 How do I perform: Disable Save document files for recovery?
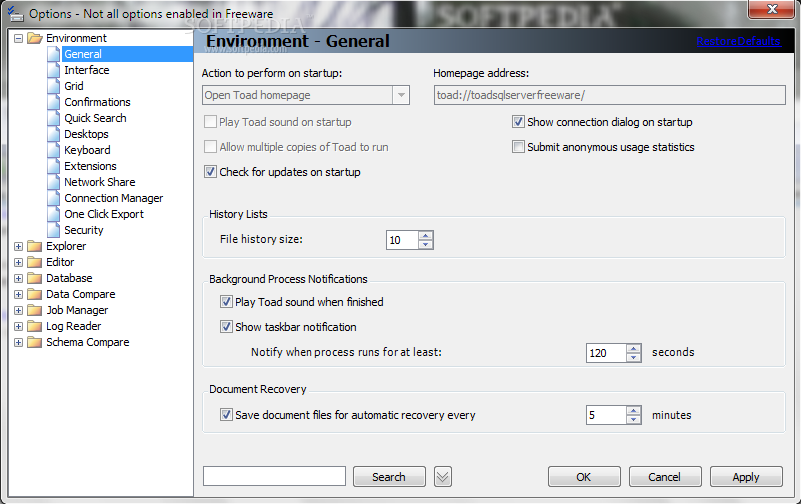tap(226, 415)
